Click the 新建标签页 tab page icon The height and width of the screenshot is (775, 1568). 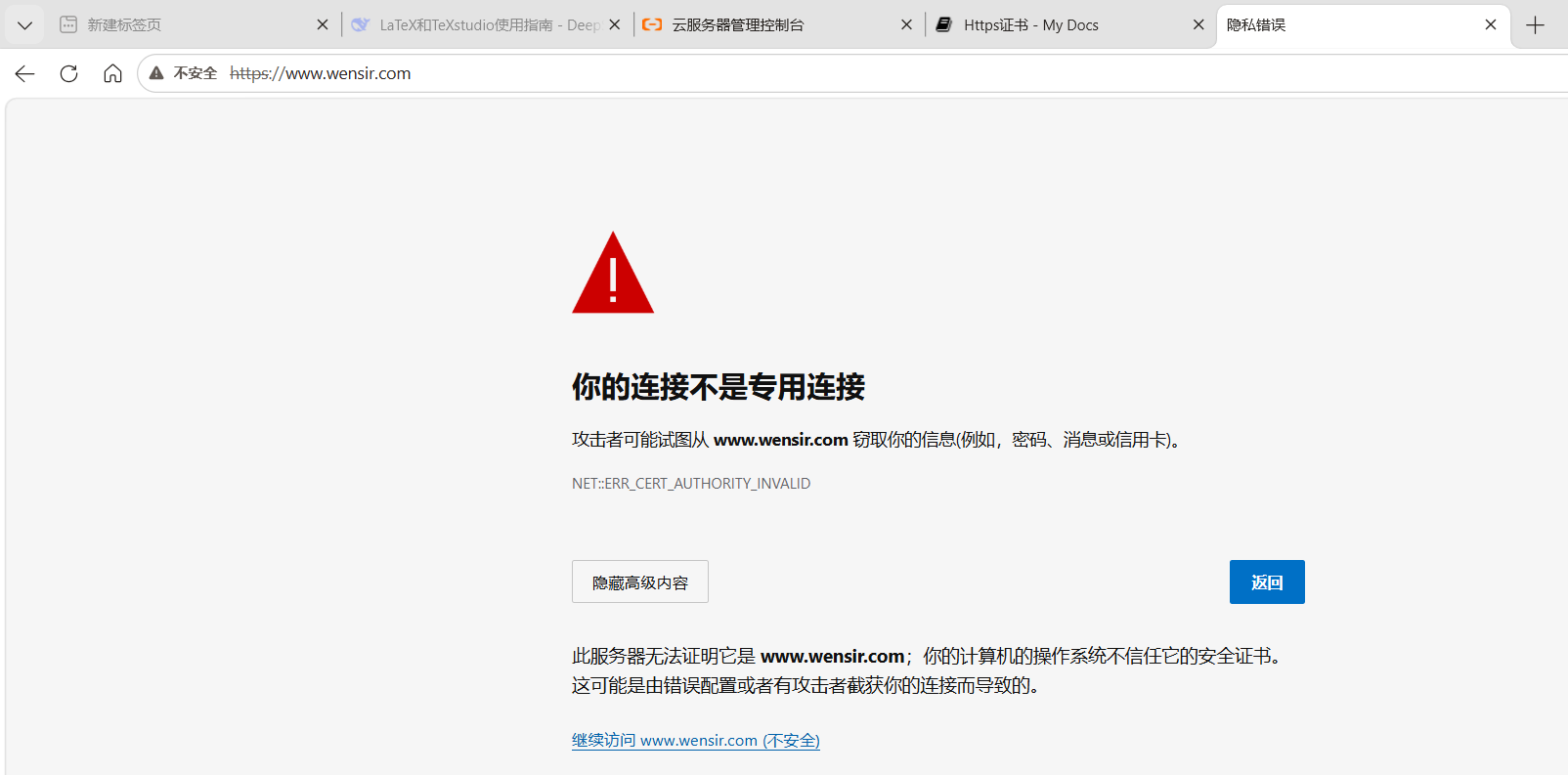[x=68, y=25]
